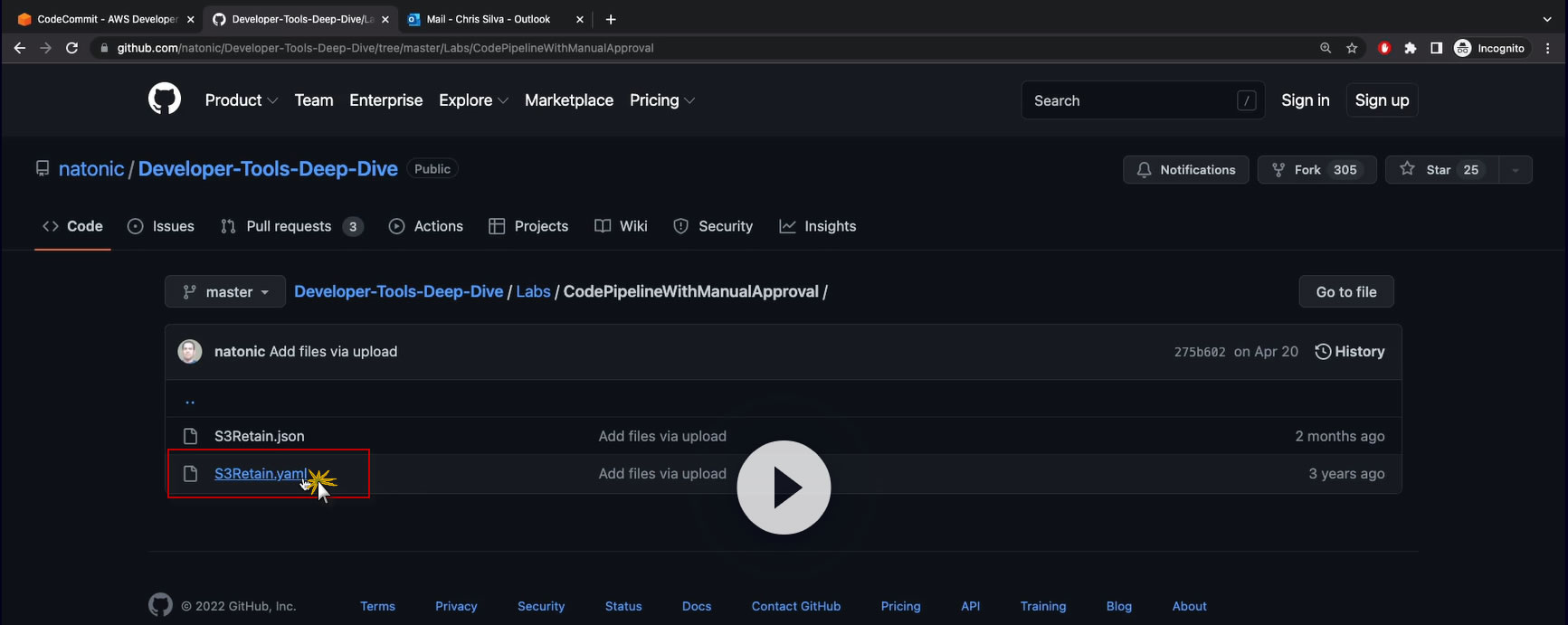This screenshot has width=1568, height=625.
Task: Open the History of commits
Action: pos(1349,352)
